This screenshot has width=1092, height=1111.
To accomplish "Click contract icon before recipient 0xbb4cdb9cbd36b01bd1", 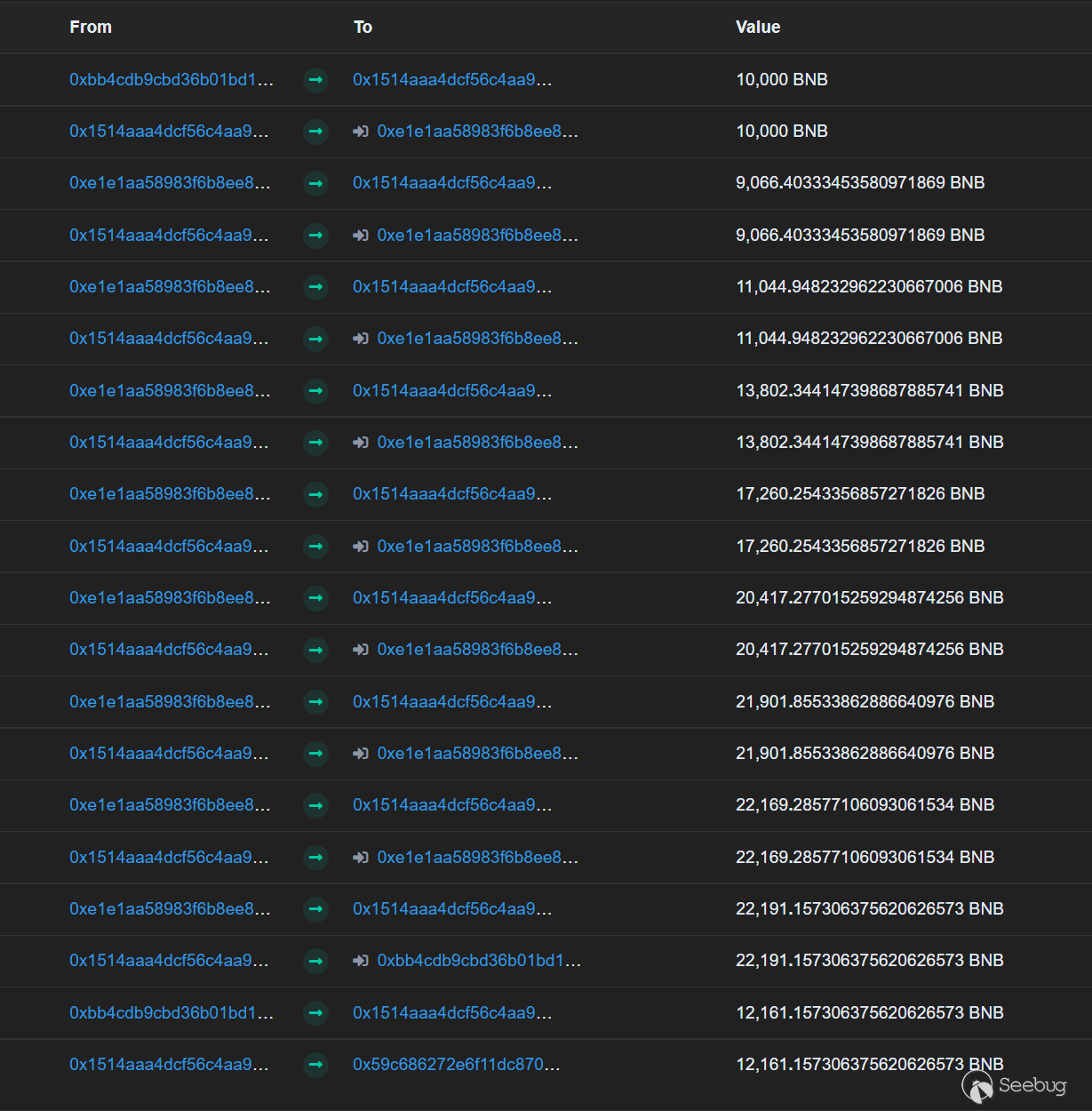I will coord(360,961).
